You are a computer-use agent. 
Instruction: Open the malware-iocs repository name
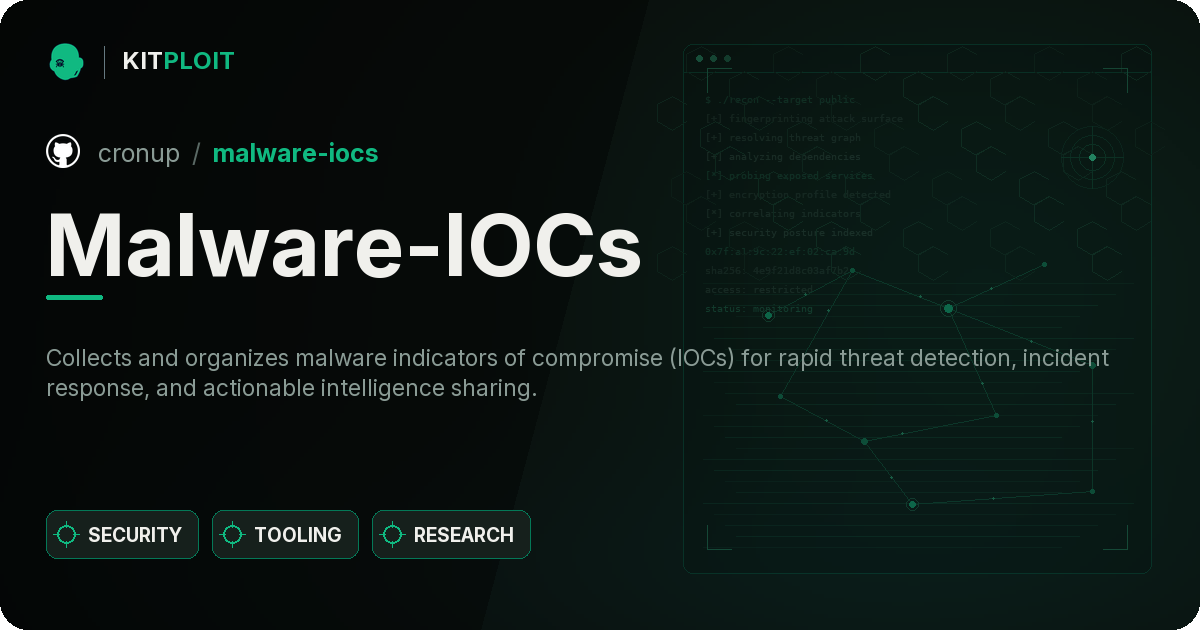[295, 153]
